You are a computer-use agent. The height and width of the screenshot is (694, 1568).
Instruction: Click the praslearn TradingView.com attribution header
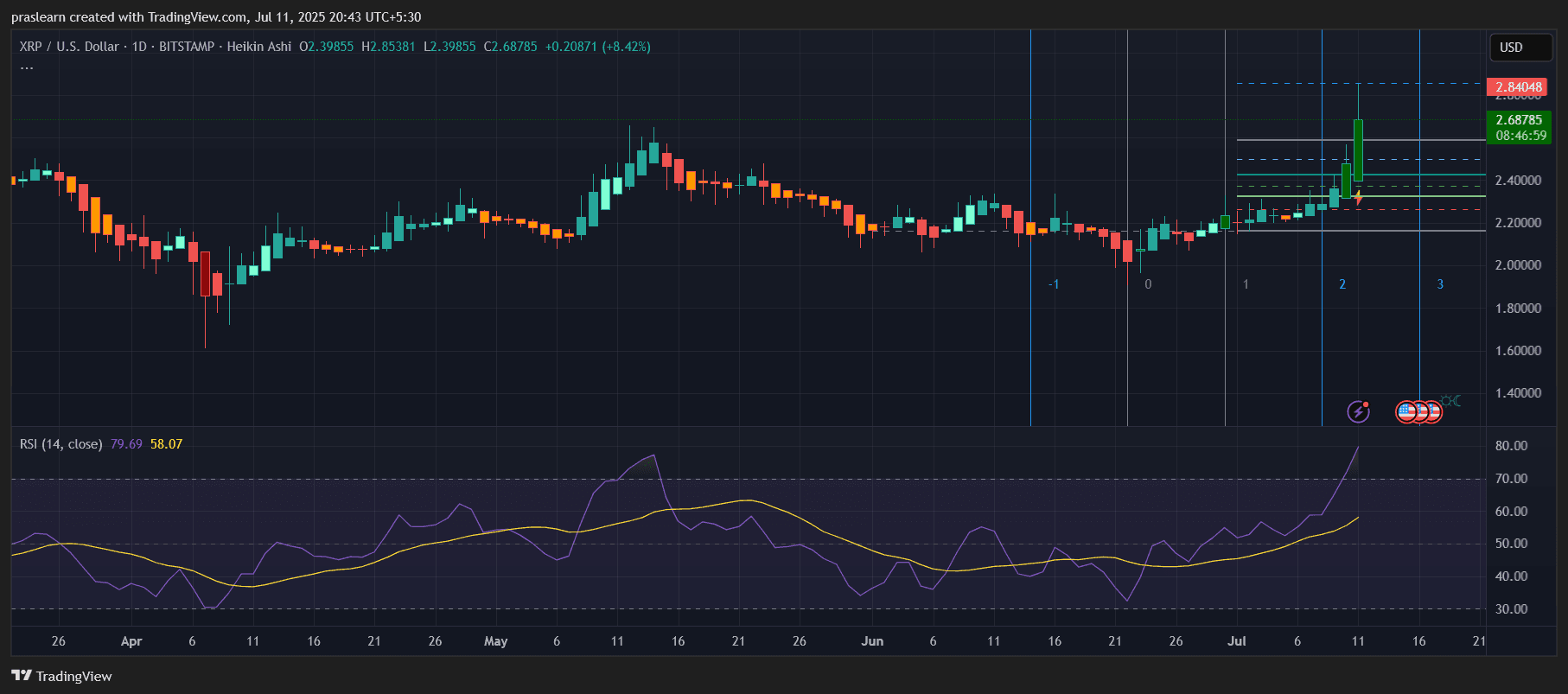[x=216, y=17]
